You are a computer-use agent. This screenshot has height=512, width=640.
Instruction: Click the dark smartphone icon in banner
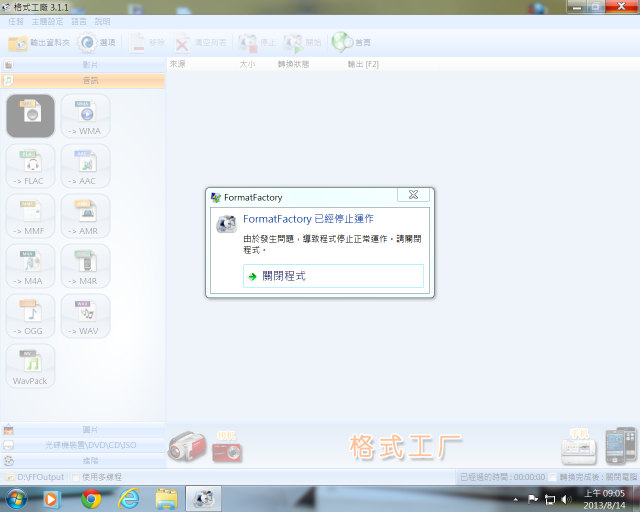620,445
